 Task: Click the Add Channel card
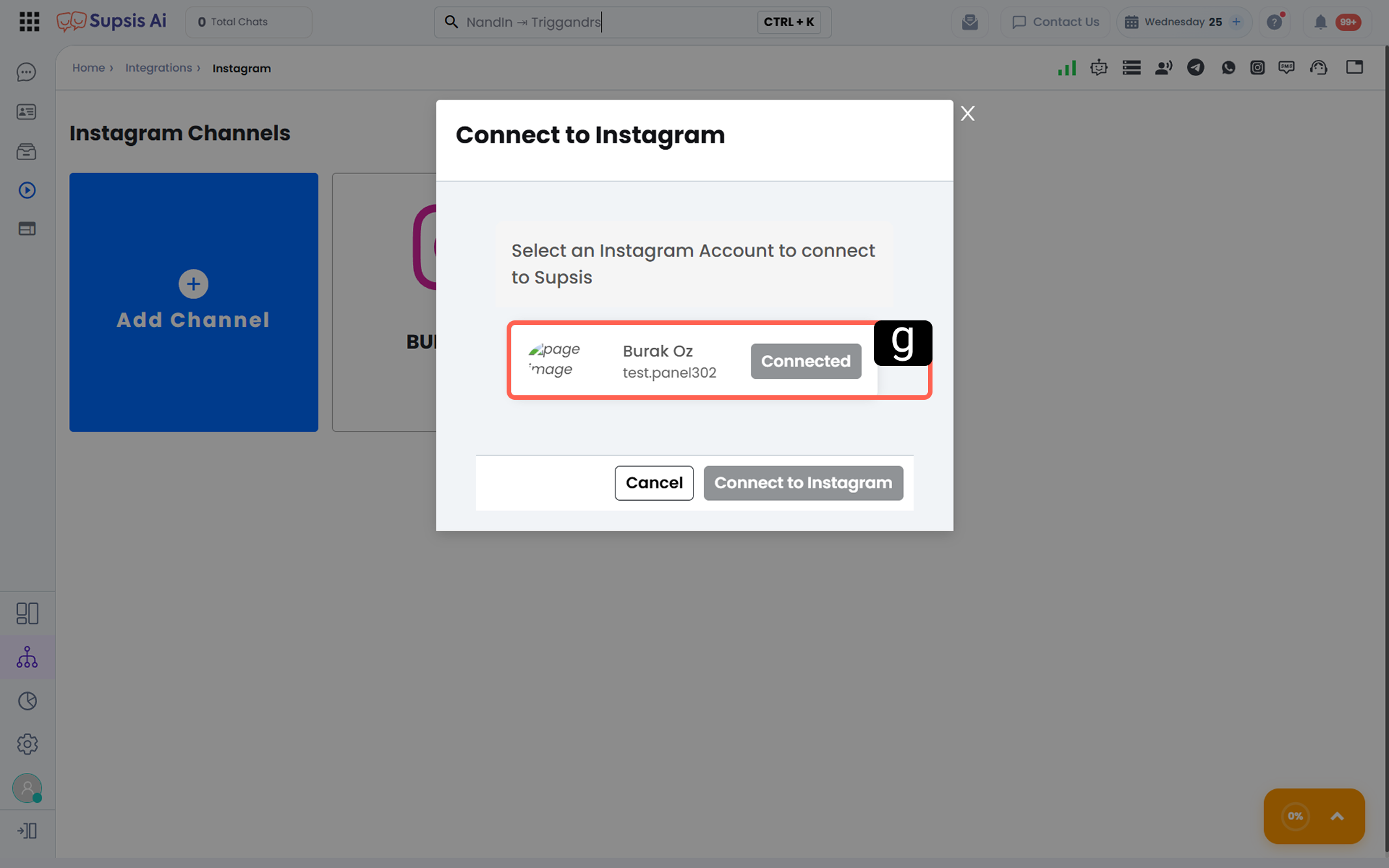coord(193,301)
